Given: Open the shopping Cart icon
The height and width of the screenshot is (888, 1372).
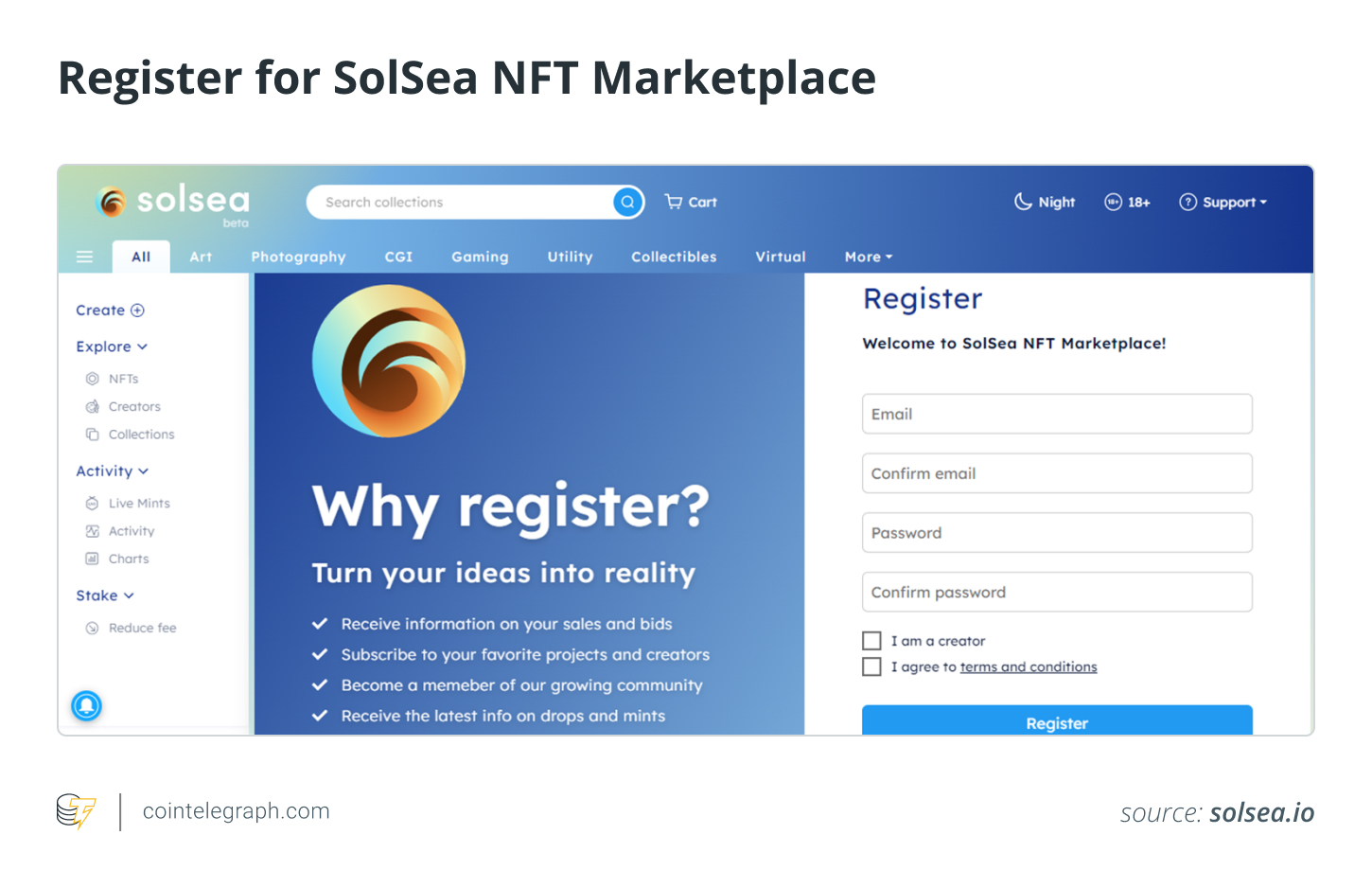Looking at the screenshot, I should click(674, 202).
